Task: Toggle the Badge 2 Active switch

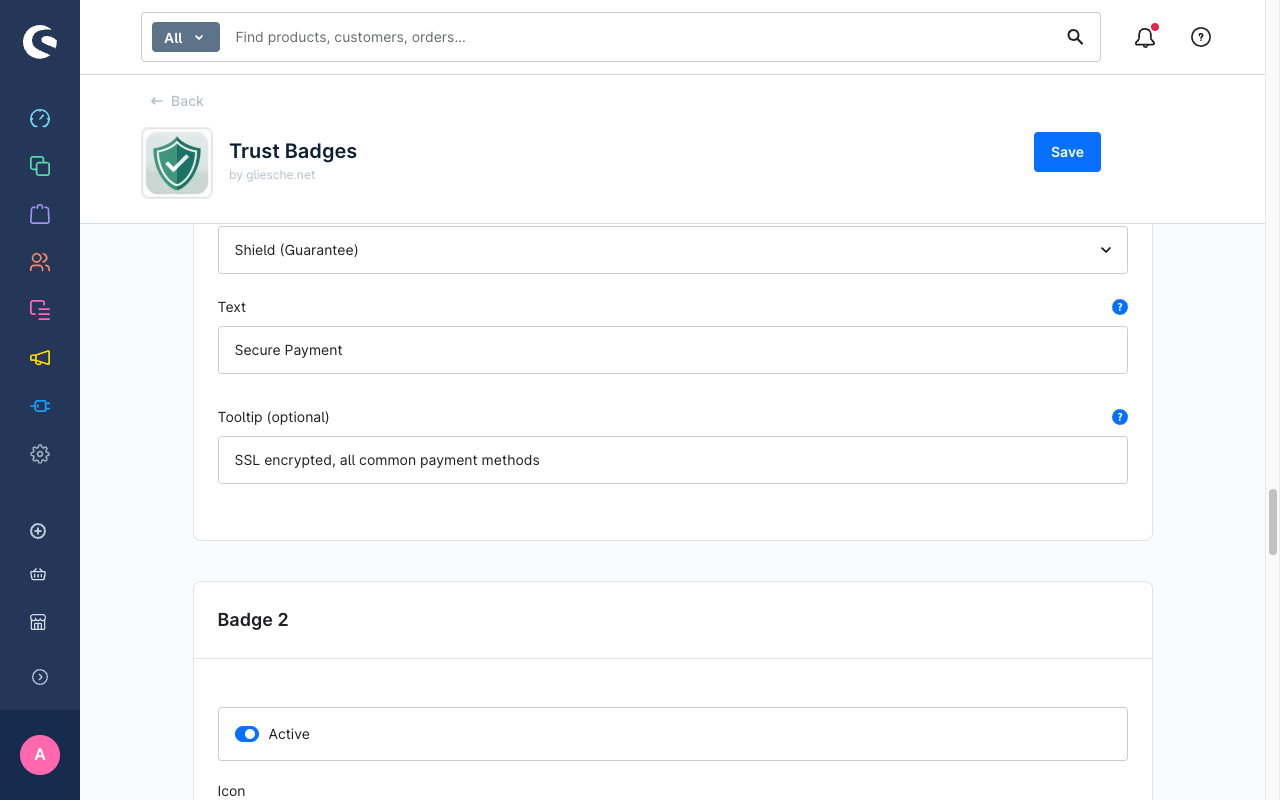Action: [247, 734]
